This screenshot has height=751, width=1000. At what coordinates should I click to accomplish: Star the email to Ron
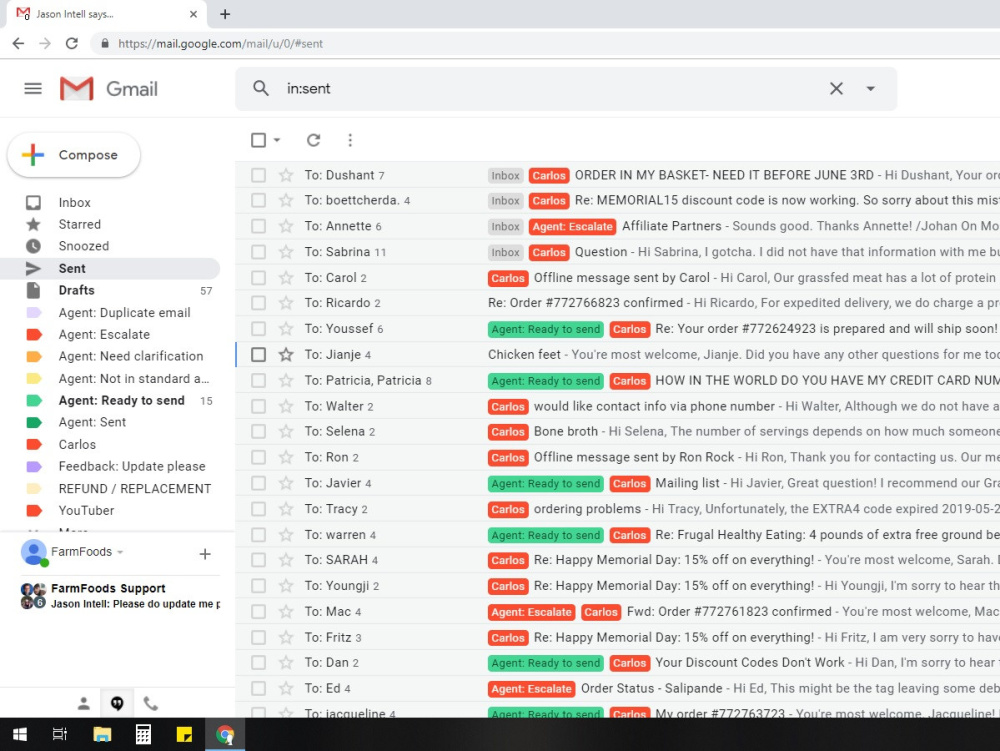coord(286,457)
